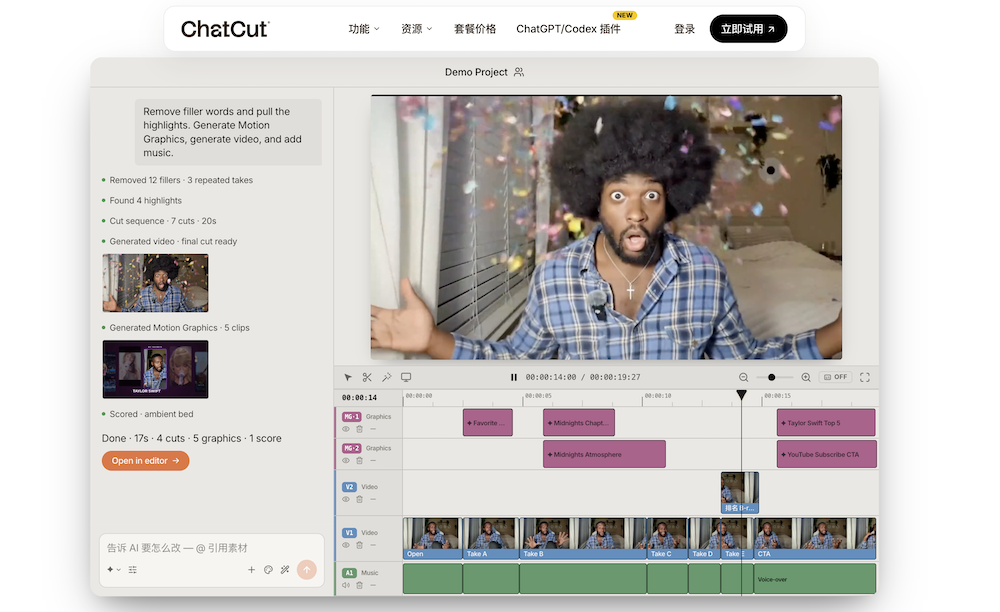Toggle visibility of the V1 Video track
This screenshot has height=612, width=1000.
click(346, 545)
